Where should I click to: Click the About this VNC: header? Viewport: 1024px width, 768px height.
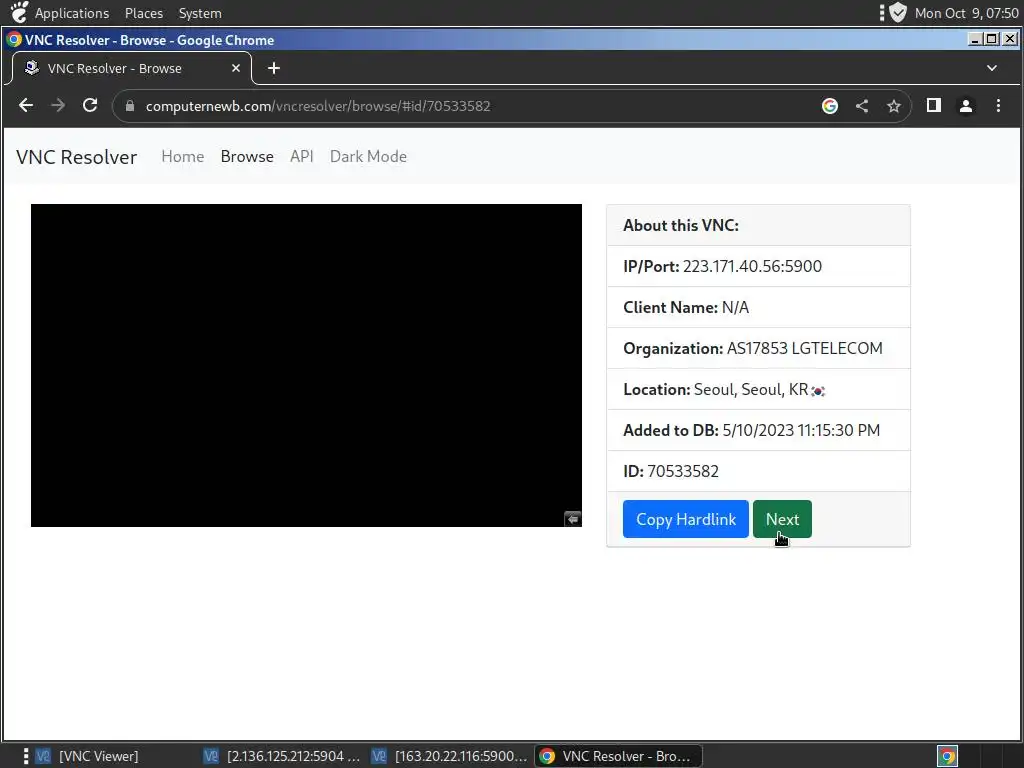tap(681, 225)
